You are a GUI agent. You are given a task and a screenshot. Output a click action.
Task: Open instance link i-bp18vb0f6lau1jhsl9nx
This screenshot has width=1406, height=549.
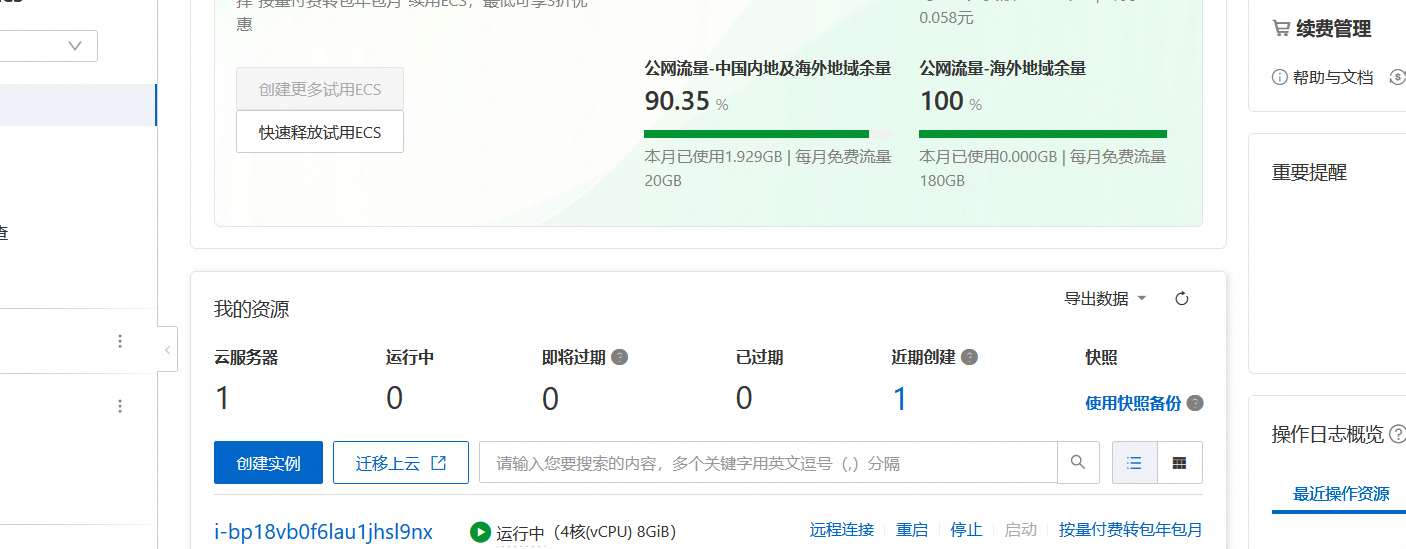[x=323, y=532]
